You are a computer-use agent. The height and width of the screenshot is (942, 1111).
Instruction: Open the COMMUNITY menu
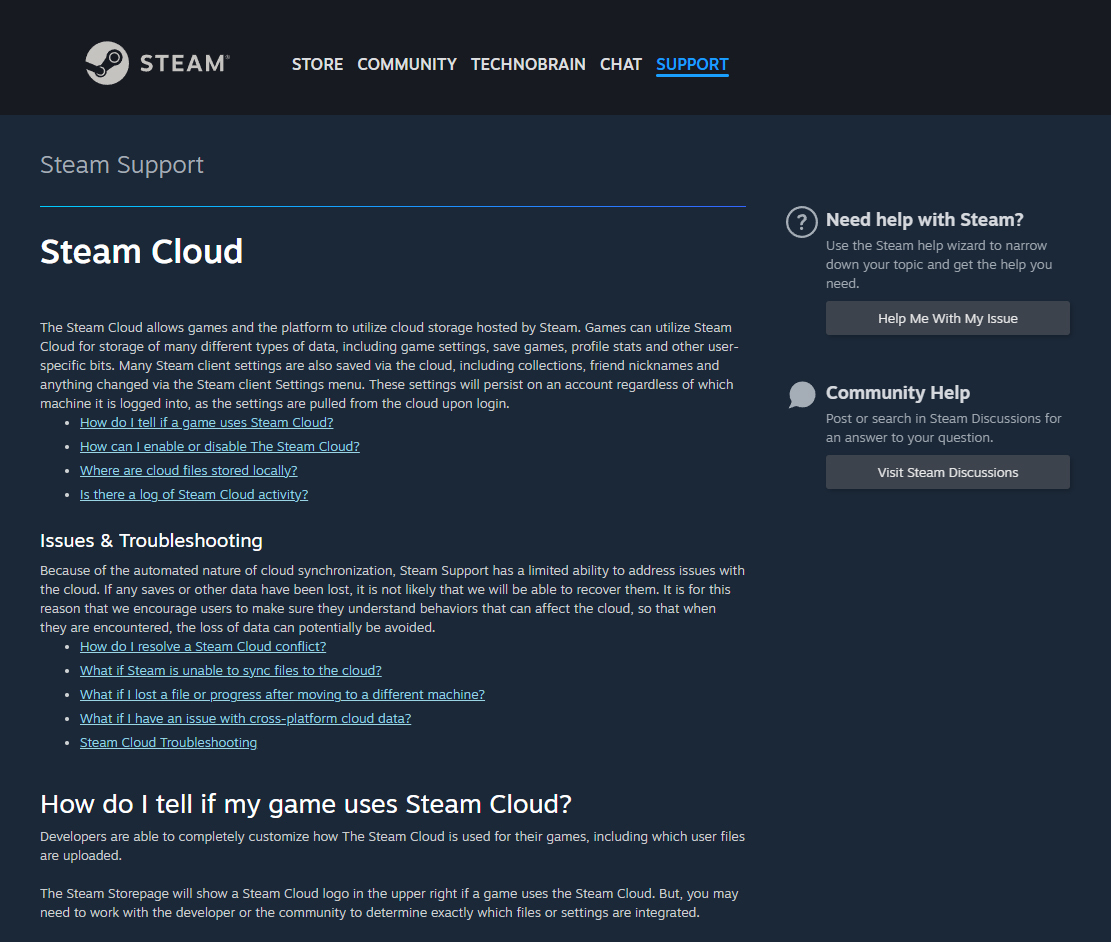coord(407,64)
